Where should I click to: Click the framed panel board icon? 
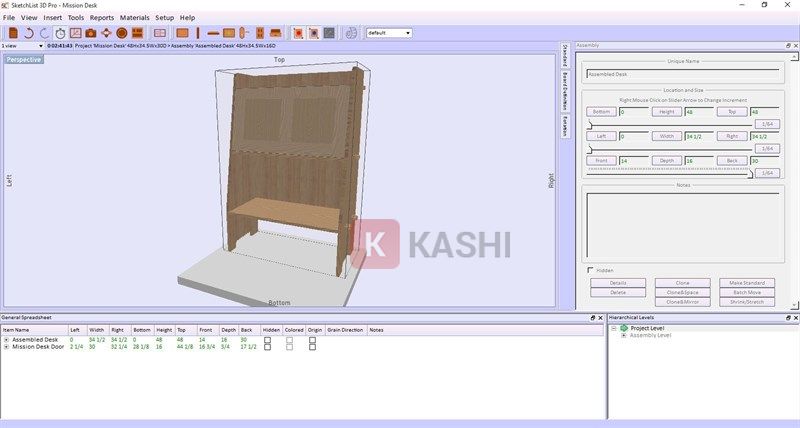229,33
